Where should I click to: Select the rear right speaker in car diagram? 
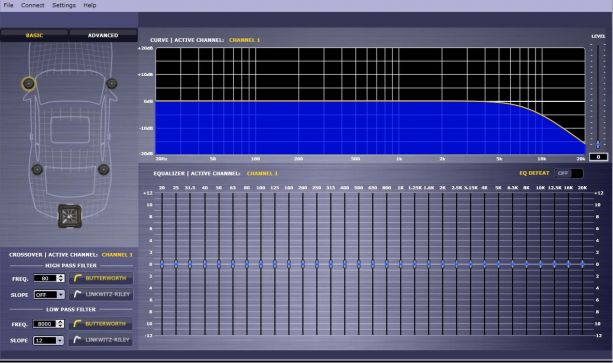pos(103,169)
